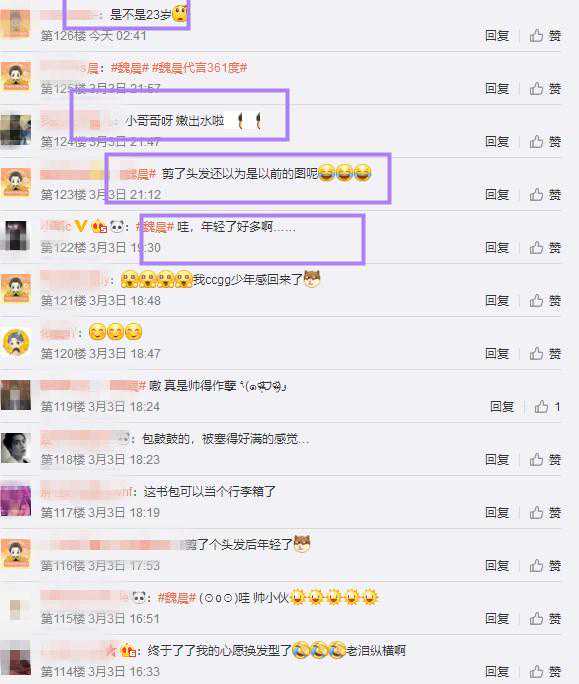Open the #魏晨代言361度# hashtag link
The image size is (579, 684).
pos(199,68)
